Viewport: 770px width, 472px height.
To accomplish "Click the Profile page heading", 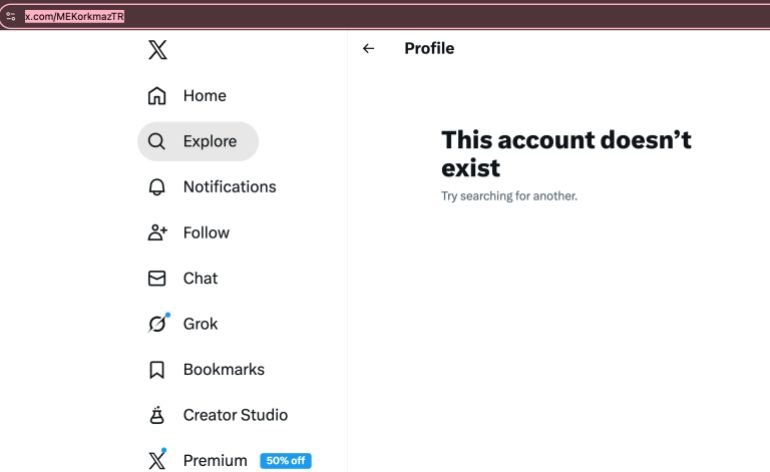I will click(429, 48).
